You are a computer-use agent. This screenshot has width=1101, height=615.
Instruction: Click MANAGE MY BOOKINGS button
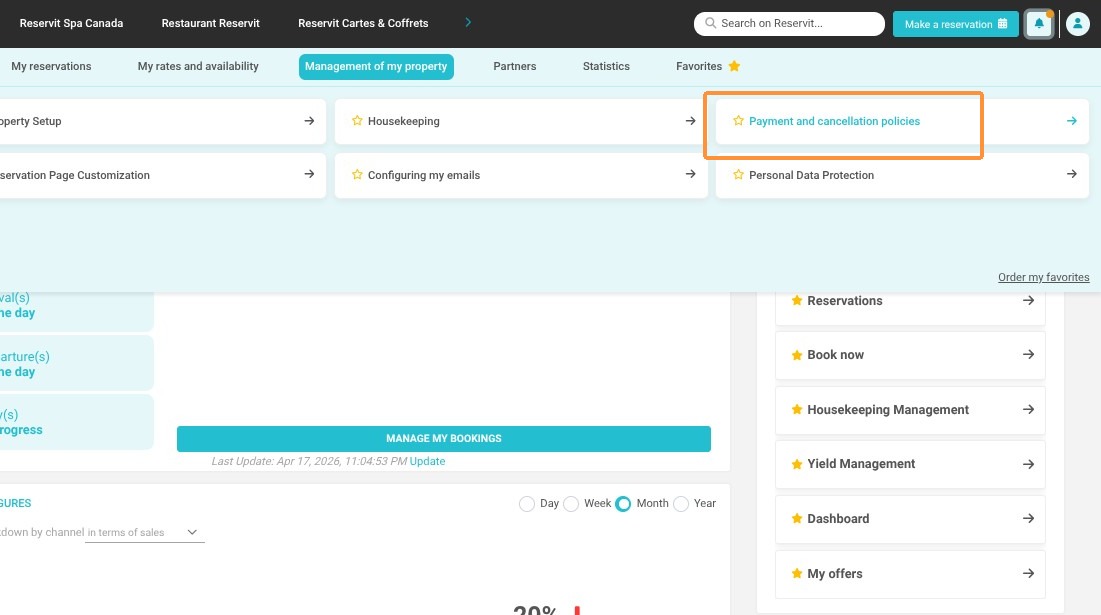coord(444,438)
